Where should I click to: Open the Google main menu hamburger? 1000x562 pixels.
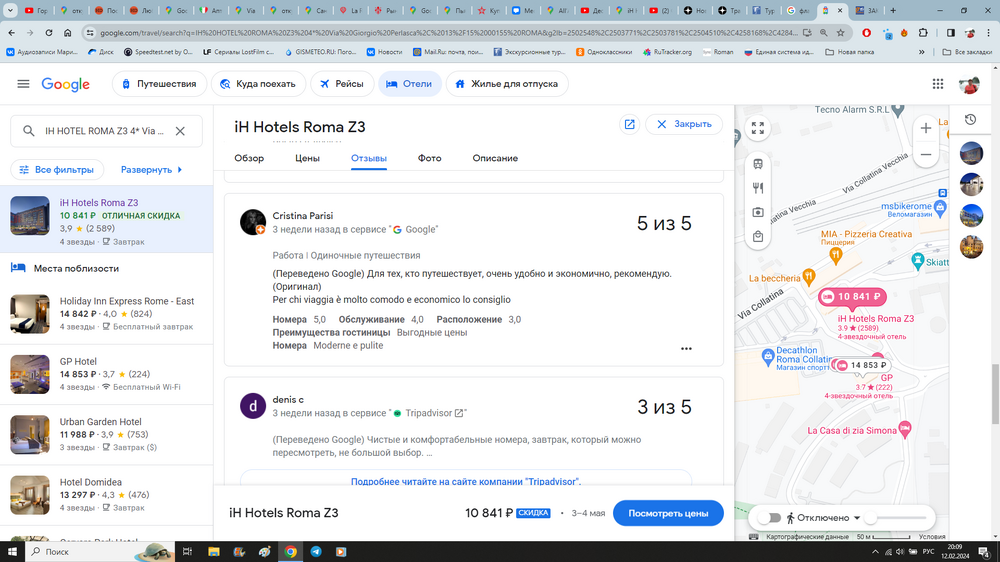point(24,84)
